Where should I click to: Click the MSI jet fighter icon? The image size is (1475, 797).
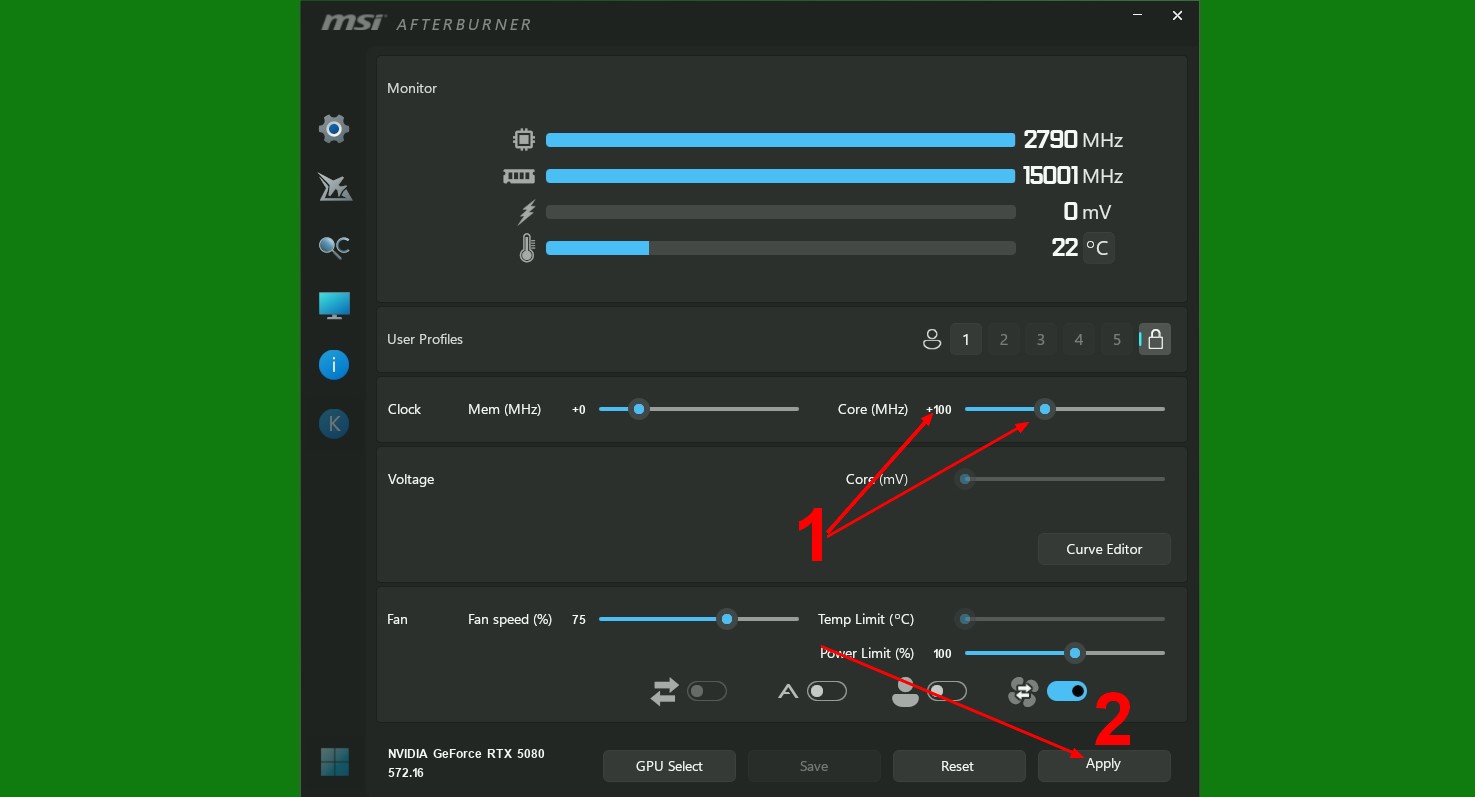[x=334, y=187]
